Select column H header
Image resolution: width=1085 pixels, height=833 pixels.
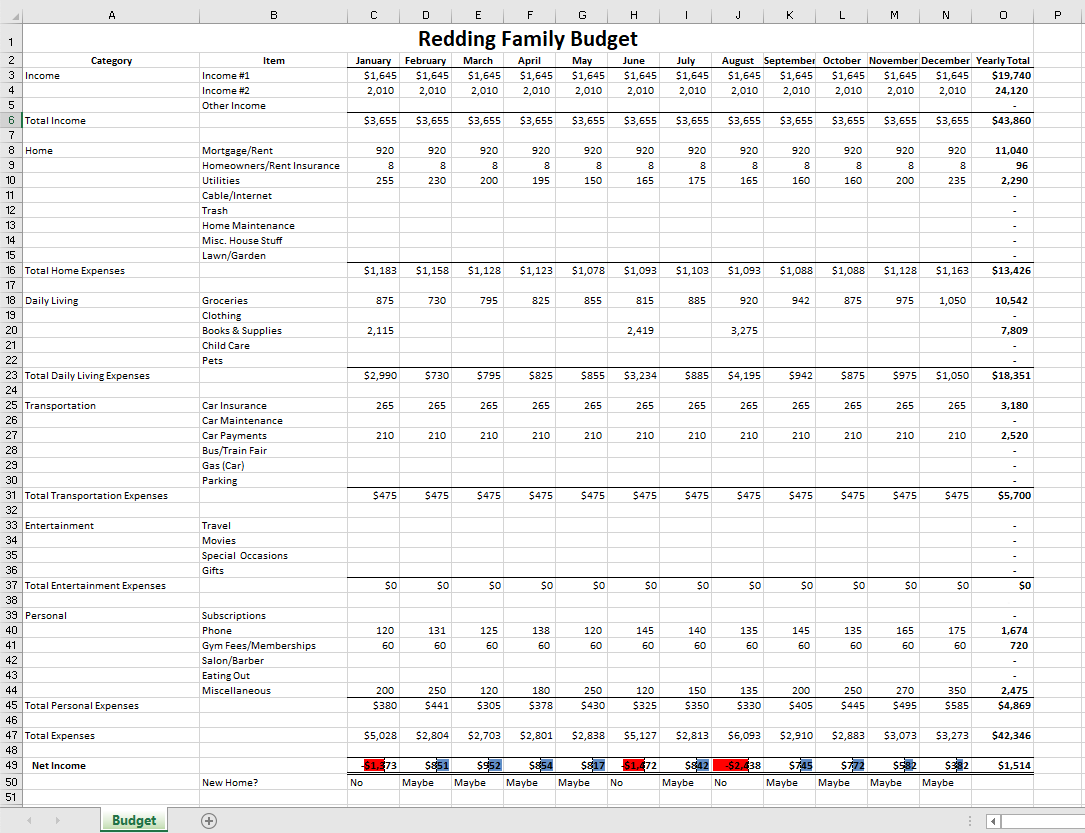[633, 15]
